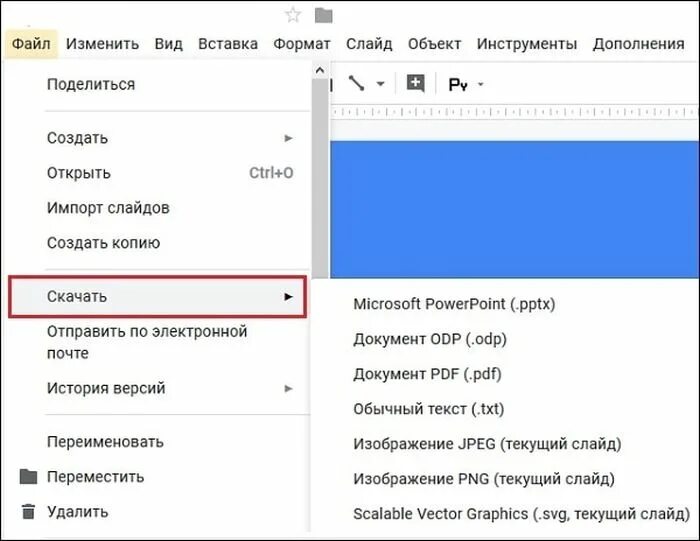Click the blue slide canvas

pyautogui.click(x=514, y=209)
